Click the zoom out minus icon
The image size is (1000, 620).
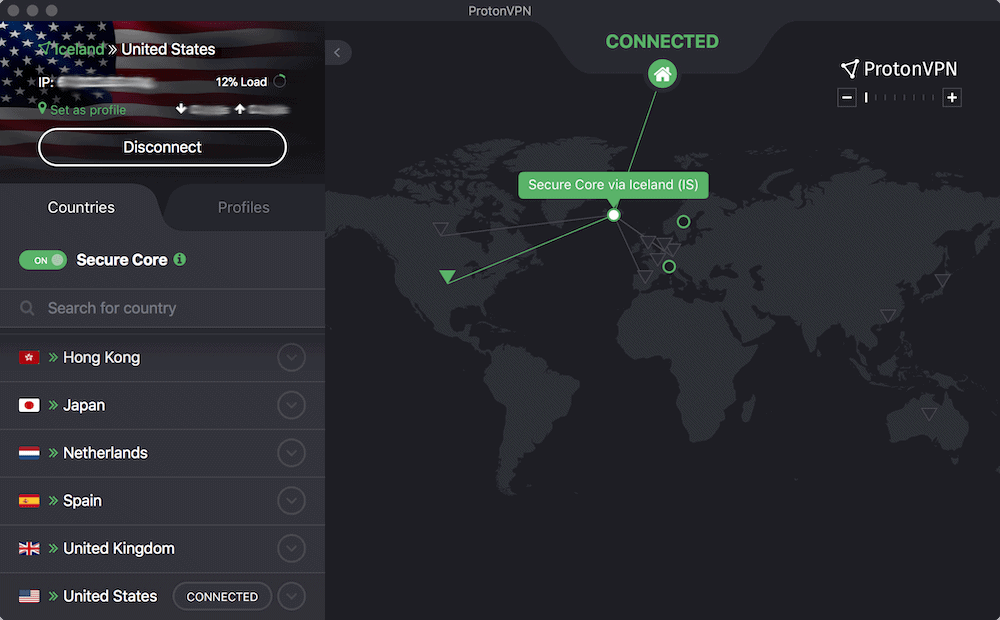847,98
